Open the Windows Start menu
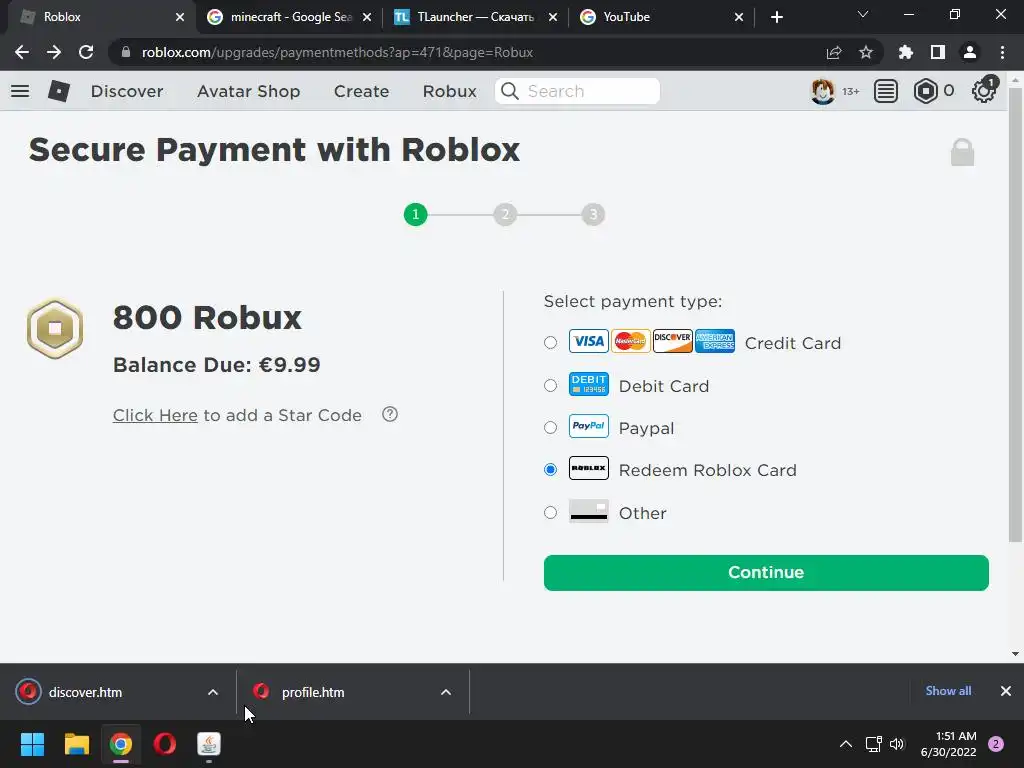 [32, 744]
